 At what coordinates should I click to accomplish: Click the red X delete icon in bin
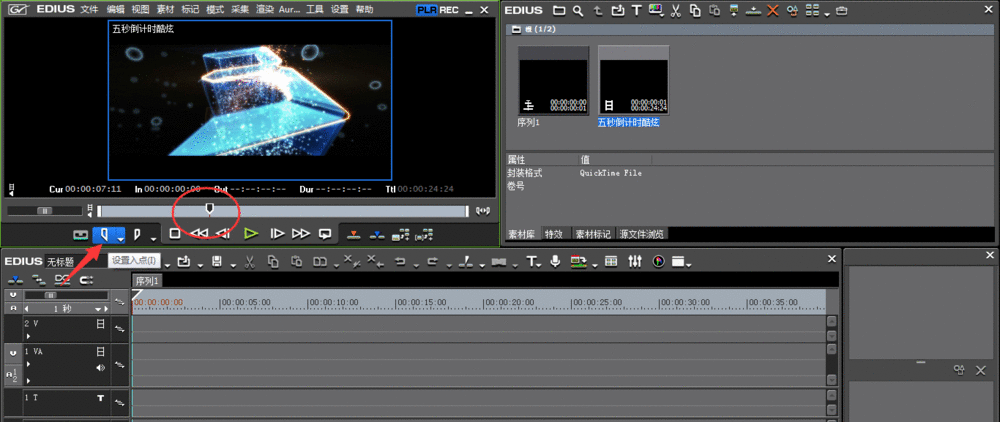[x=772, y=11]
